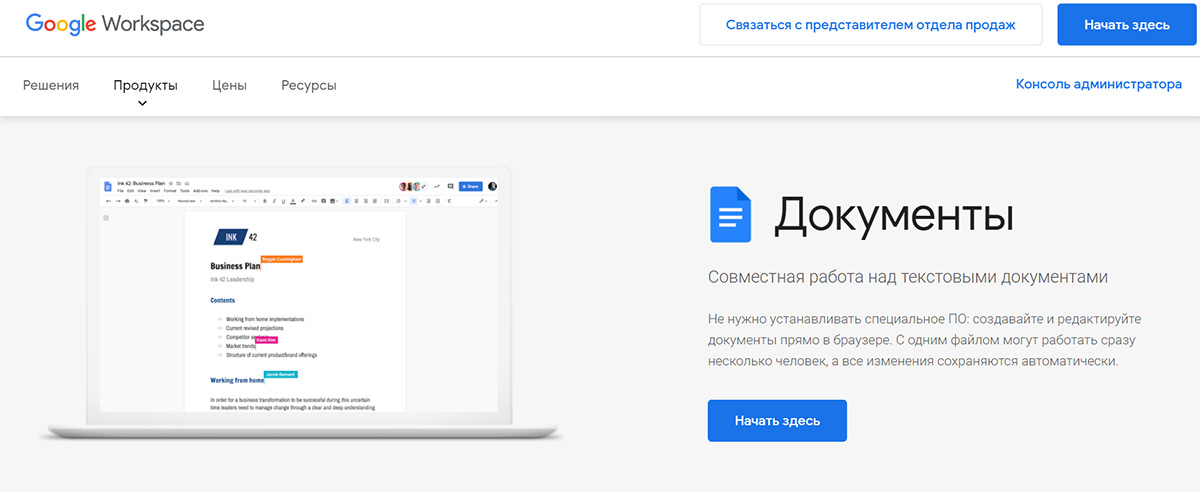Click the laptop Docs preview image
The image size is (1200, 492).
click(300, 303)
